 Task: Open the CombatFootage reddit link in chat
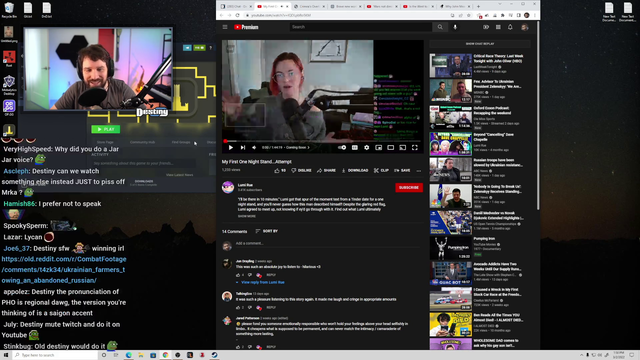click(x=64, y=270)
